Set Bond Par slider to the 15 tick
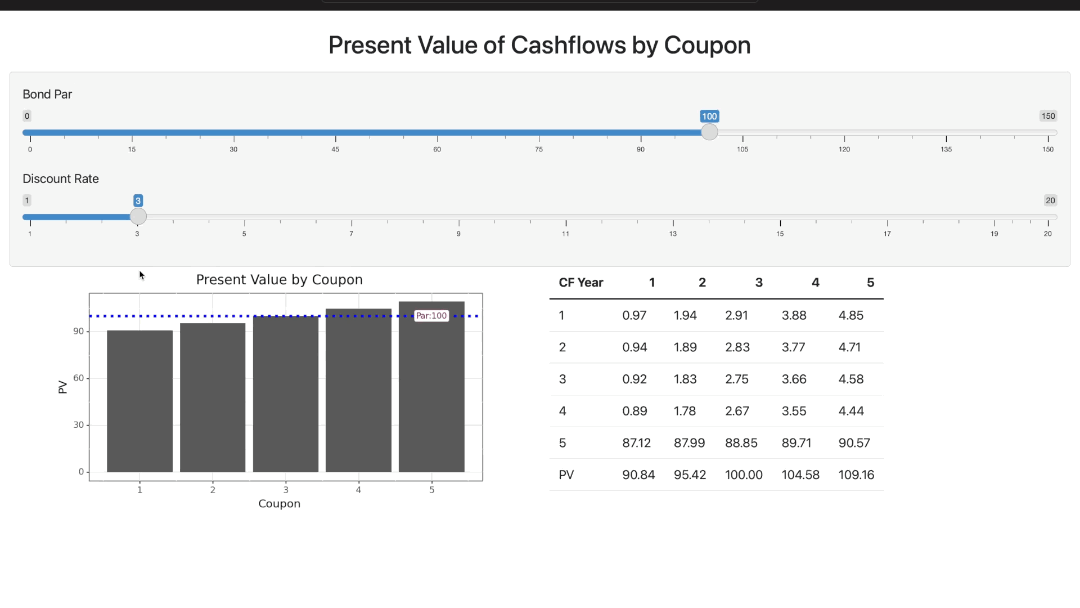The height and width of the screenshot is (608, 1080). click(x=132, y=132)
